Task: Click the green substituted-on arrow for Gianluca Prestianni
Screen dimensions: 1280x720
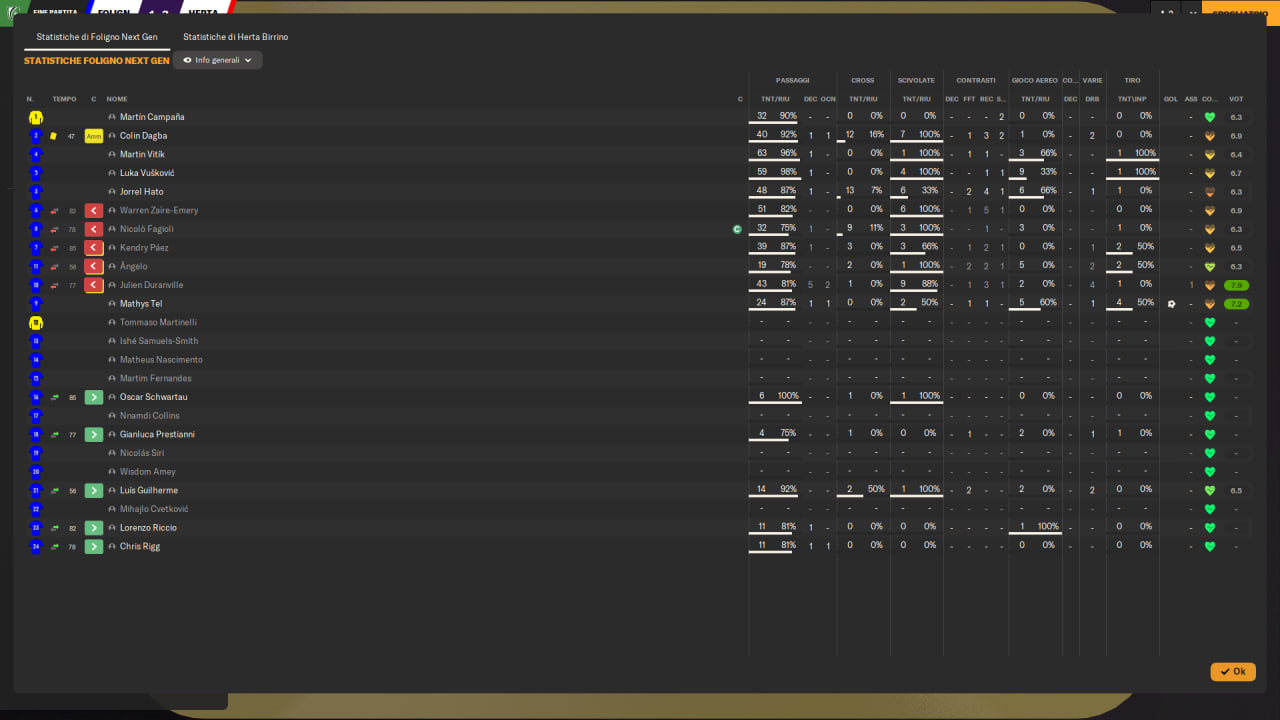Action: [94, 434]
